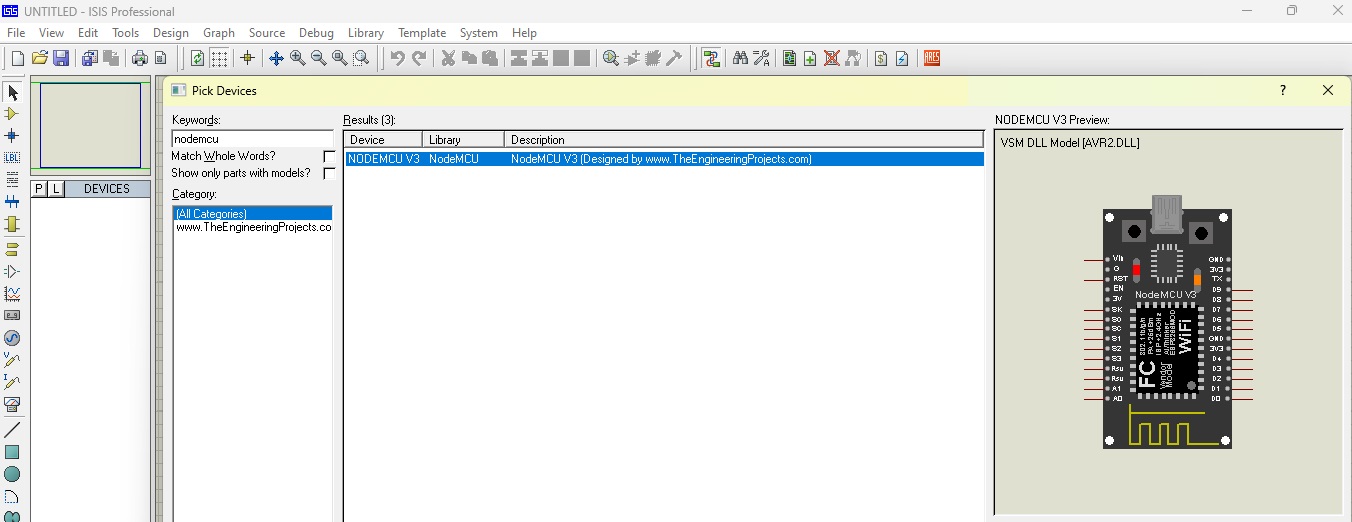This screenshot has width=1352, height=522.
Task: Open the Design menu
Action: [171, 33]
